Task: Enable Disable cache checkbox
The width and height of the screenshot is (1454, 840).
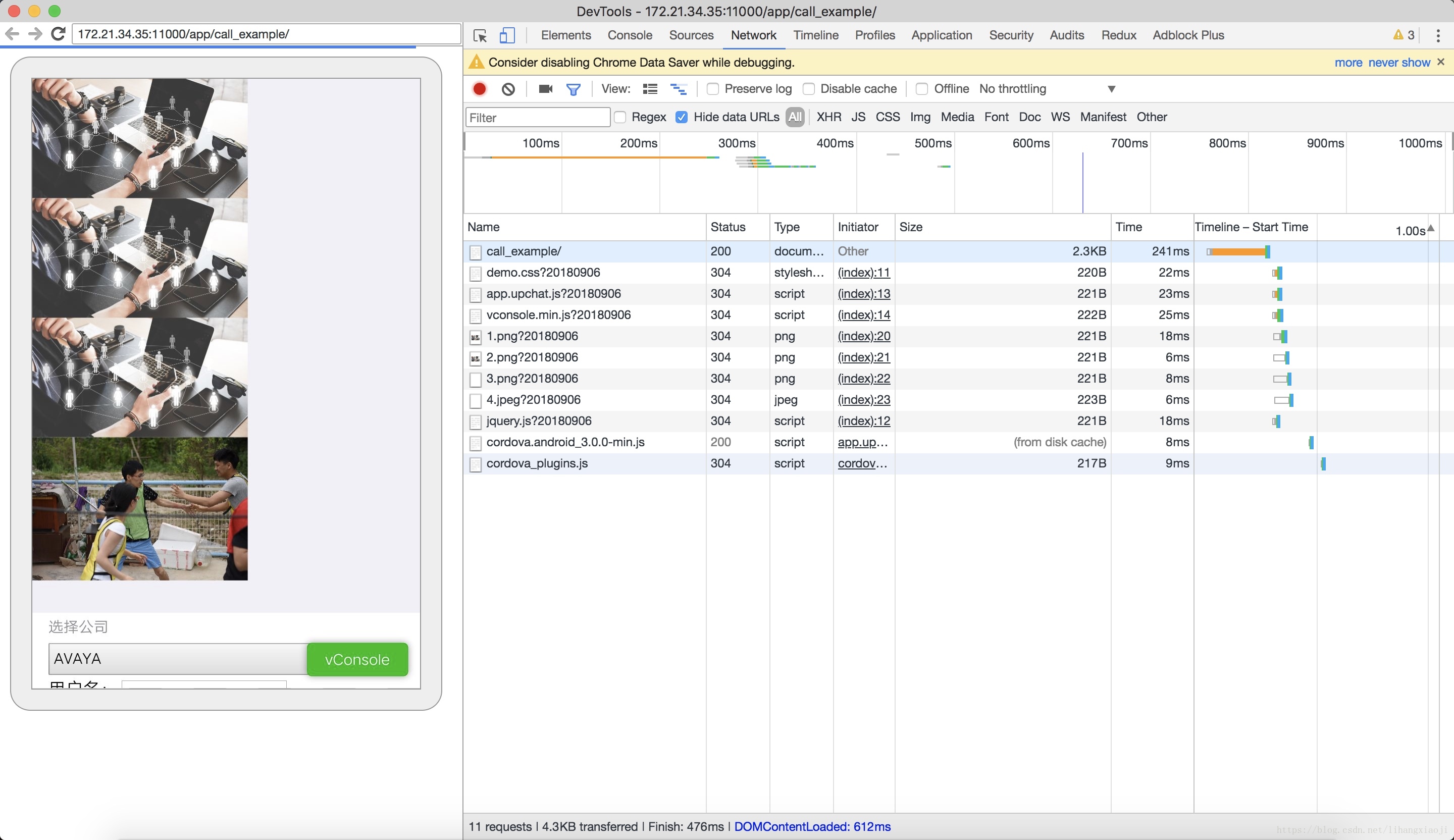Action: click(808, 89)
